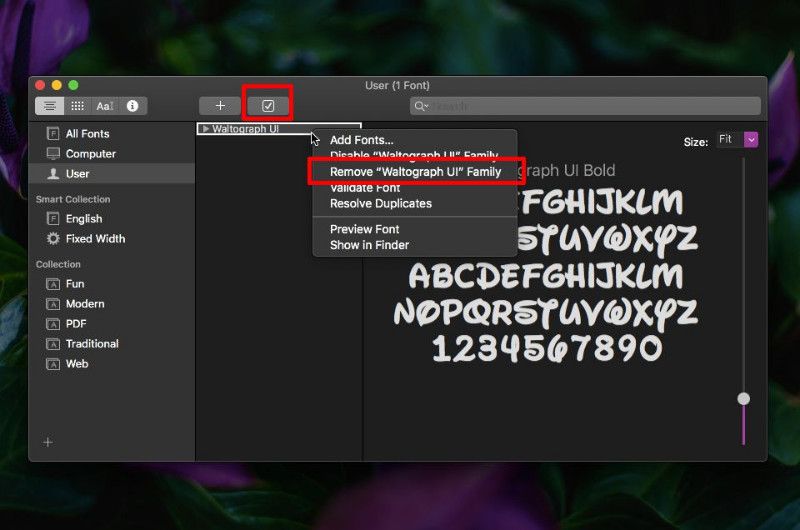Click the search magnifier icon
This screenshot has width=800, height=530.
pos(422,106)
